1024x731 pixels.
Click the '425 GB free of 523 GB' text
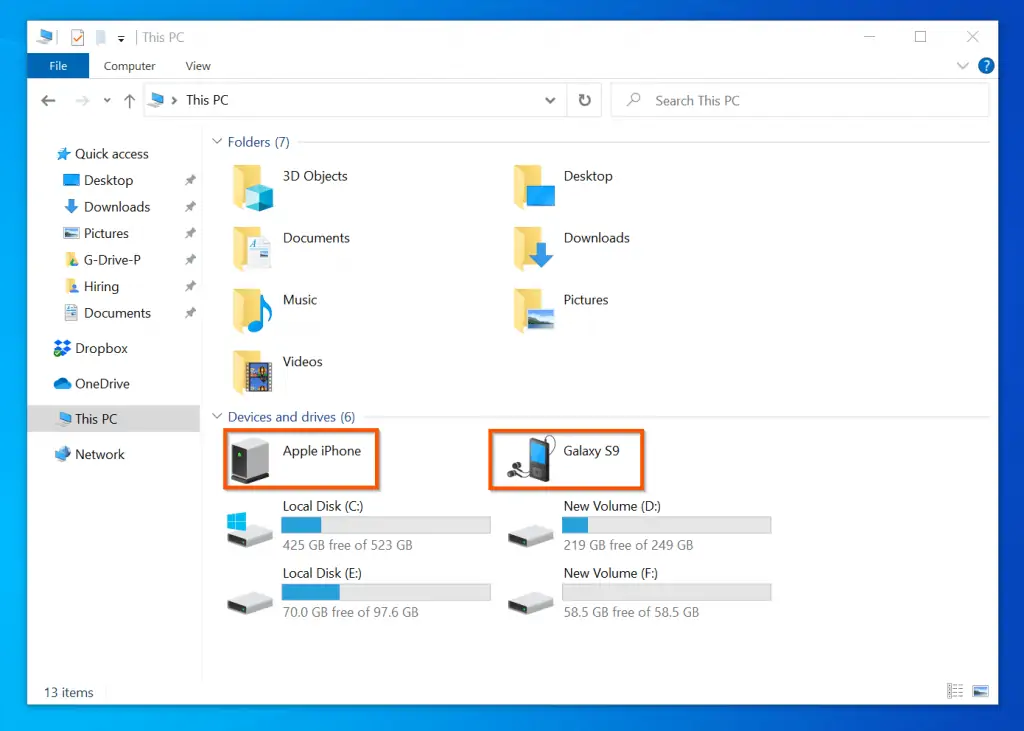coord(347,545)
